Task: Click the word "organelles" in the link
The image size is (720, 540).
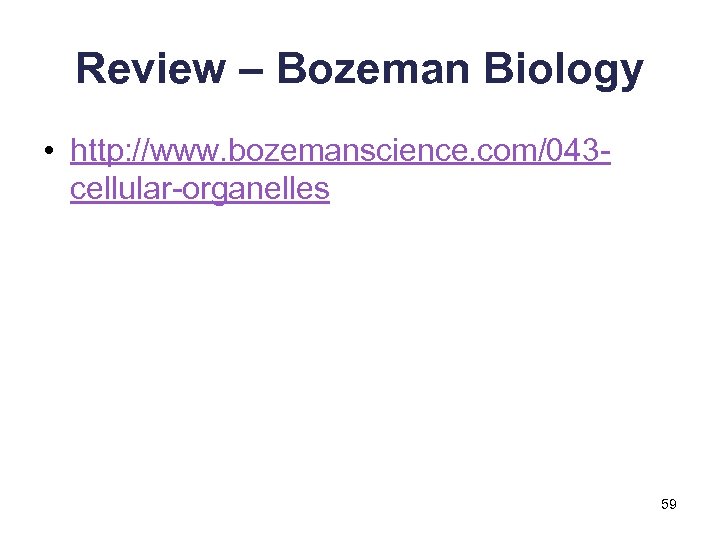Action: (254, 188)
